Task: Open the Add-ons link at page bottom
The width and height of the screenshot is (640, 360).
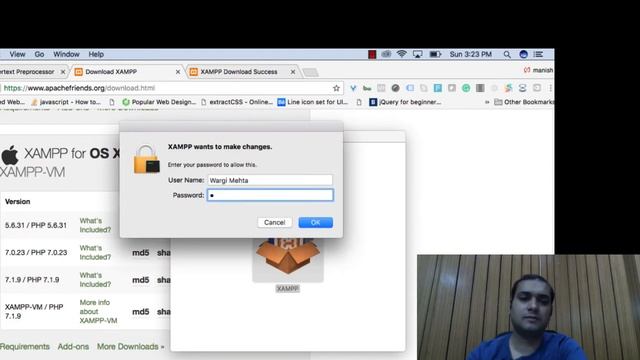Action: [x=73, y=347]
